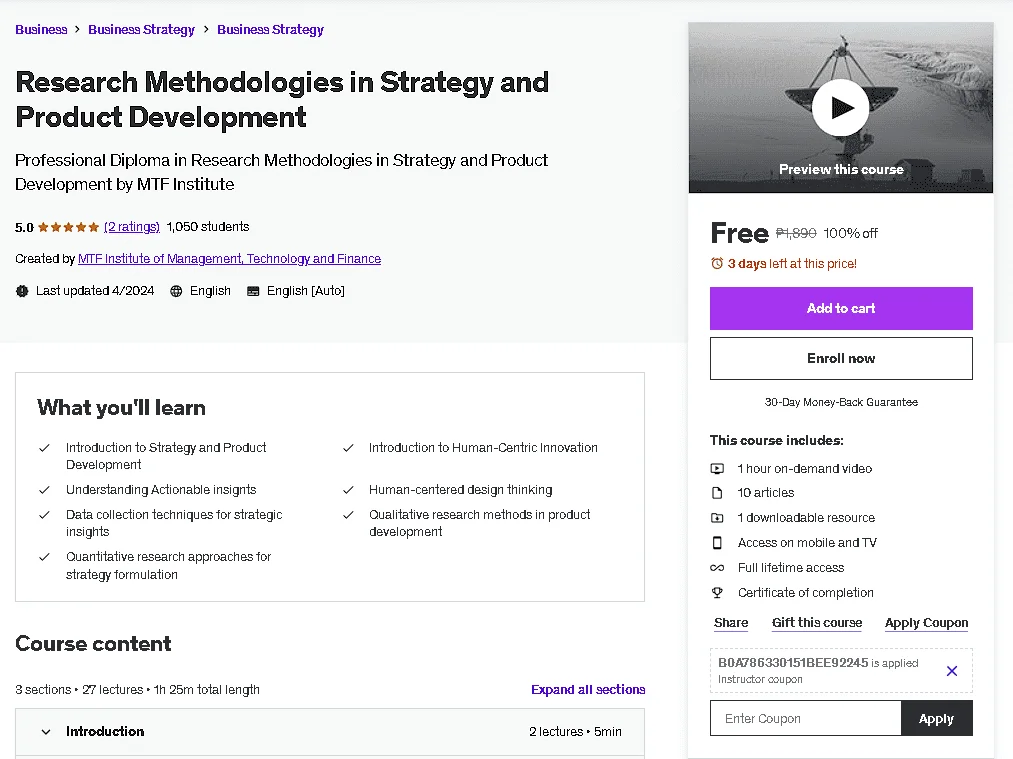Open the last Business Strategy breadcrumb
The width and height of the screenshot is (1013, 759).
coord(270,30)
